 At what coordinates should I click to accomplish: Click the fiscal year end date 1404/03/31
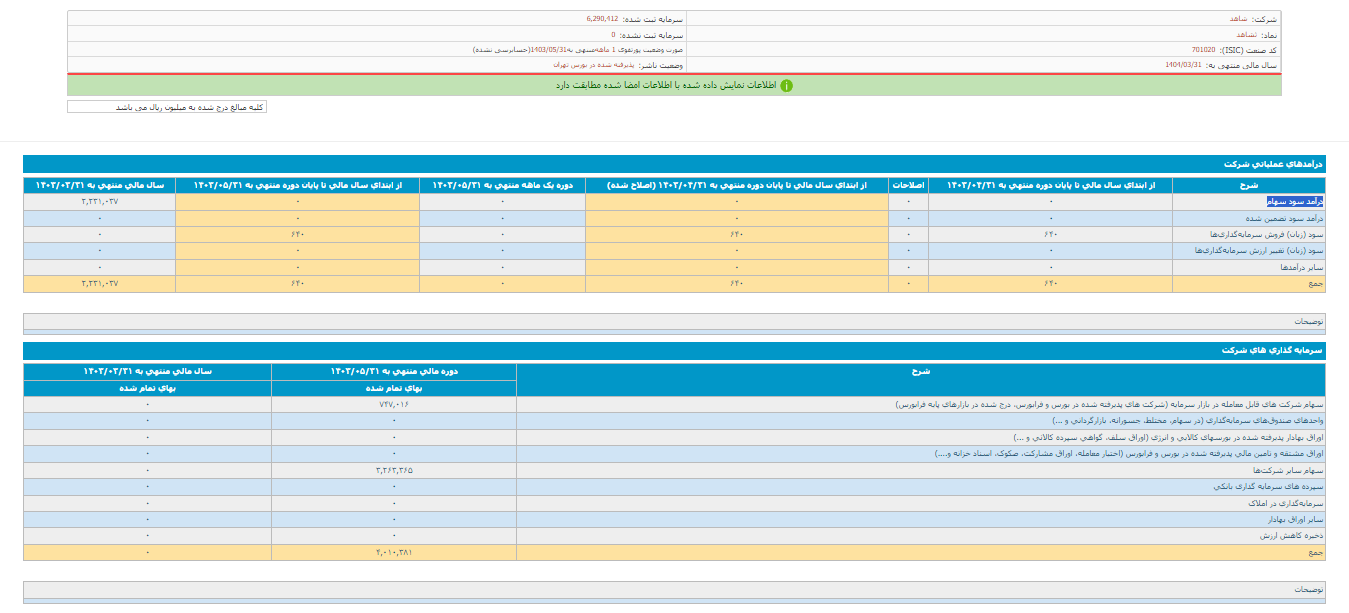coord(1183,64)
